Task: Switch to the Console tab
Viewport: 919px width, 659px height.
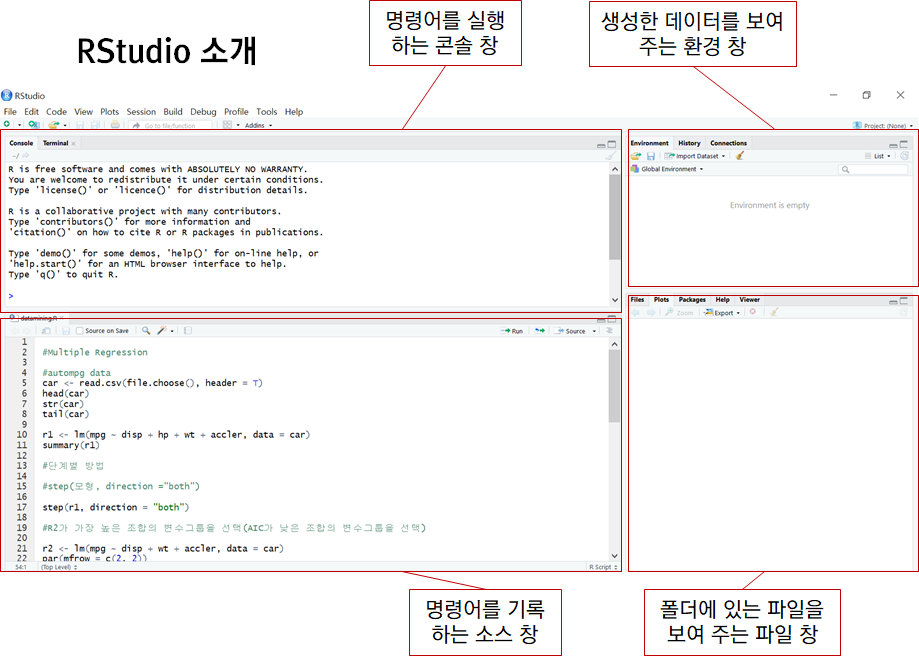Action: point(21,143)
